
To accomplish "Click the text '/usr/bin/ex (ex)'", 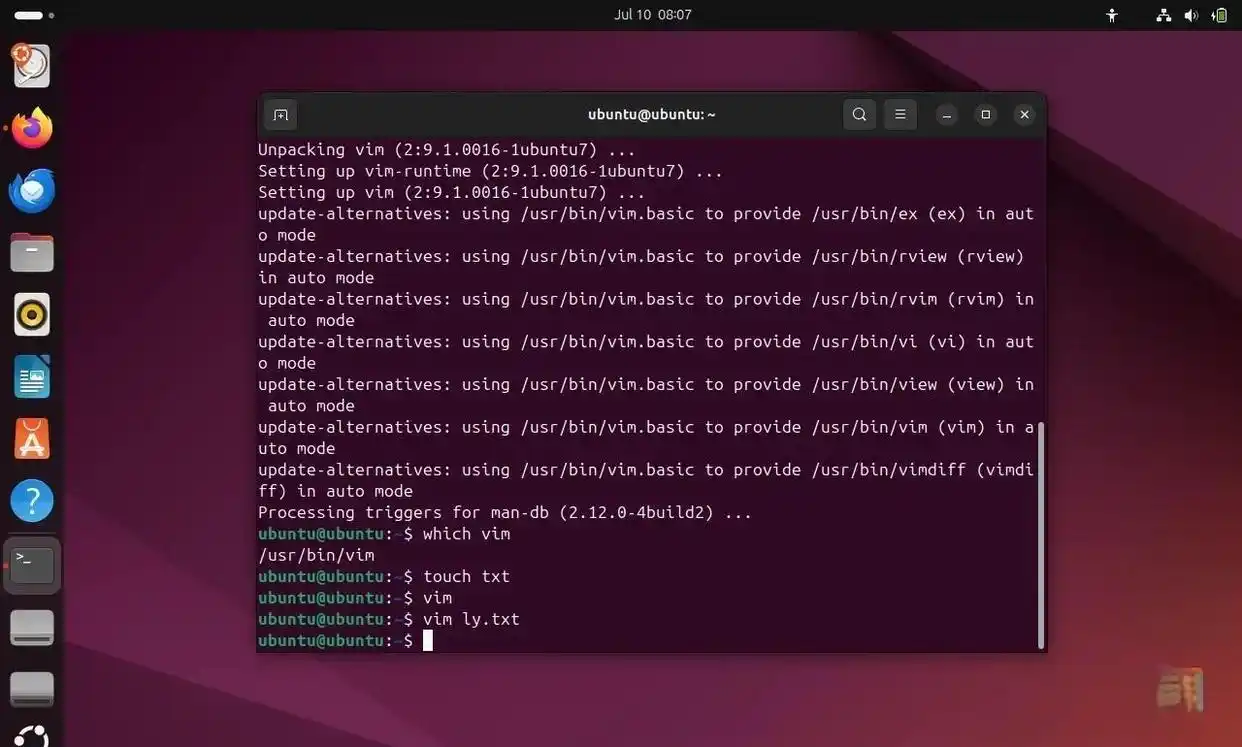I will click(x=889, y=214).
